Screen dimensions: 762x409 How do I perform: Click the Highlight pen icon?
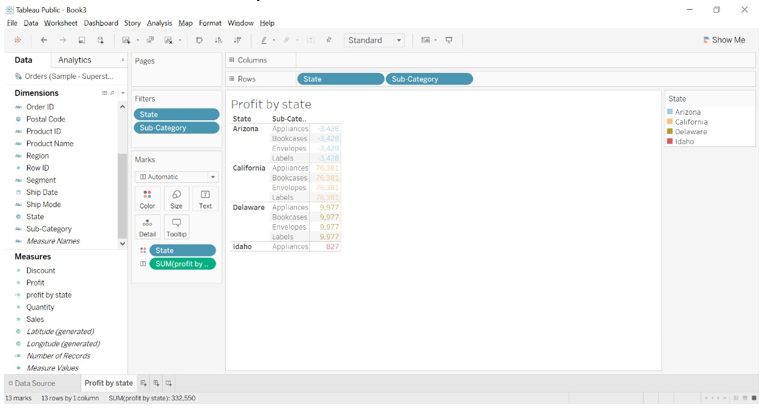264,40
